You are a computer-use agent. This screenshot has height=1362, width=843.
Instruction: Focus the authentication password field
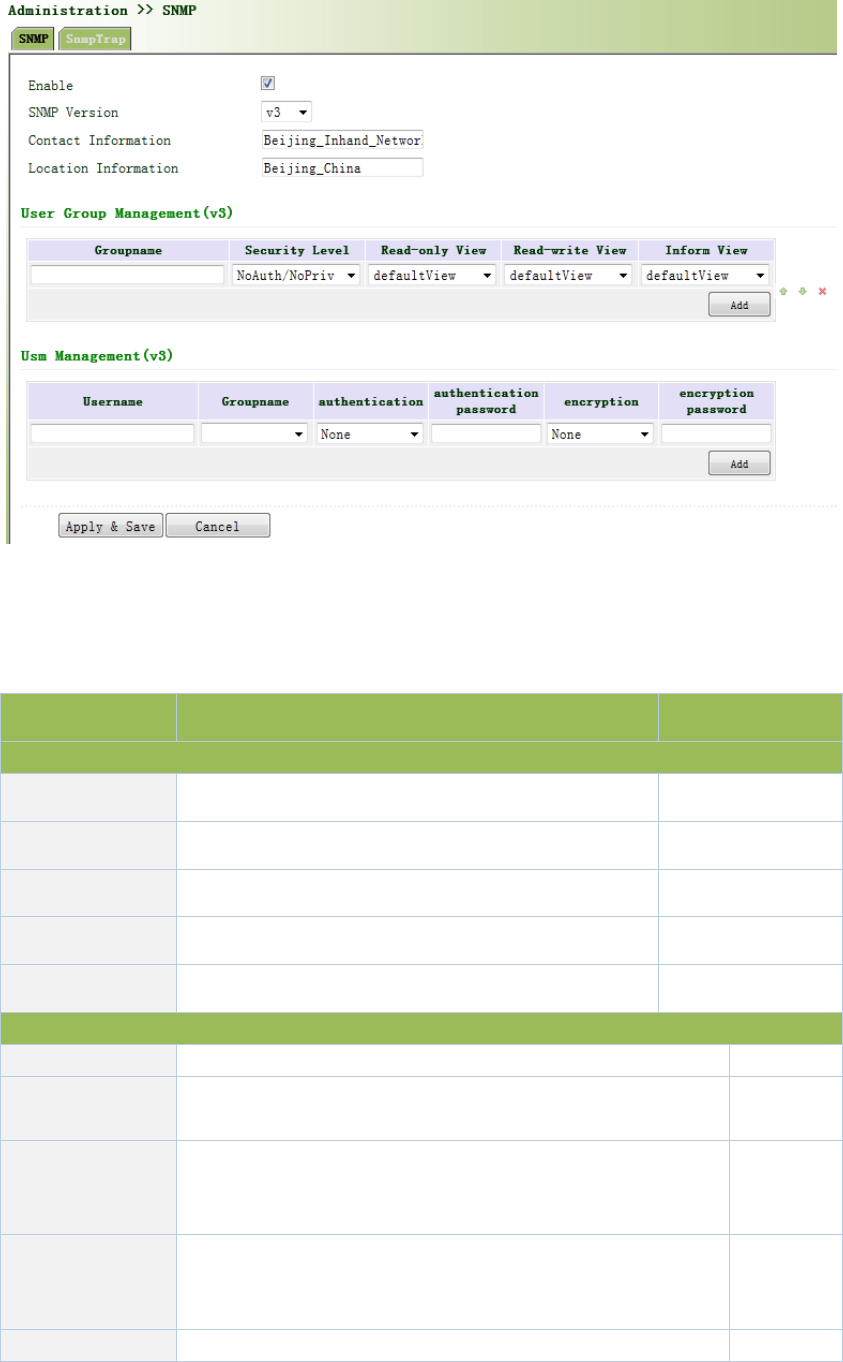(486, 434)
